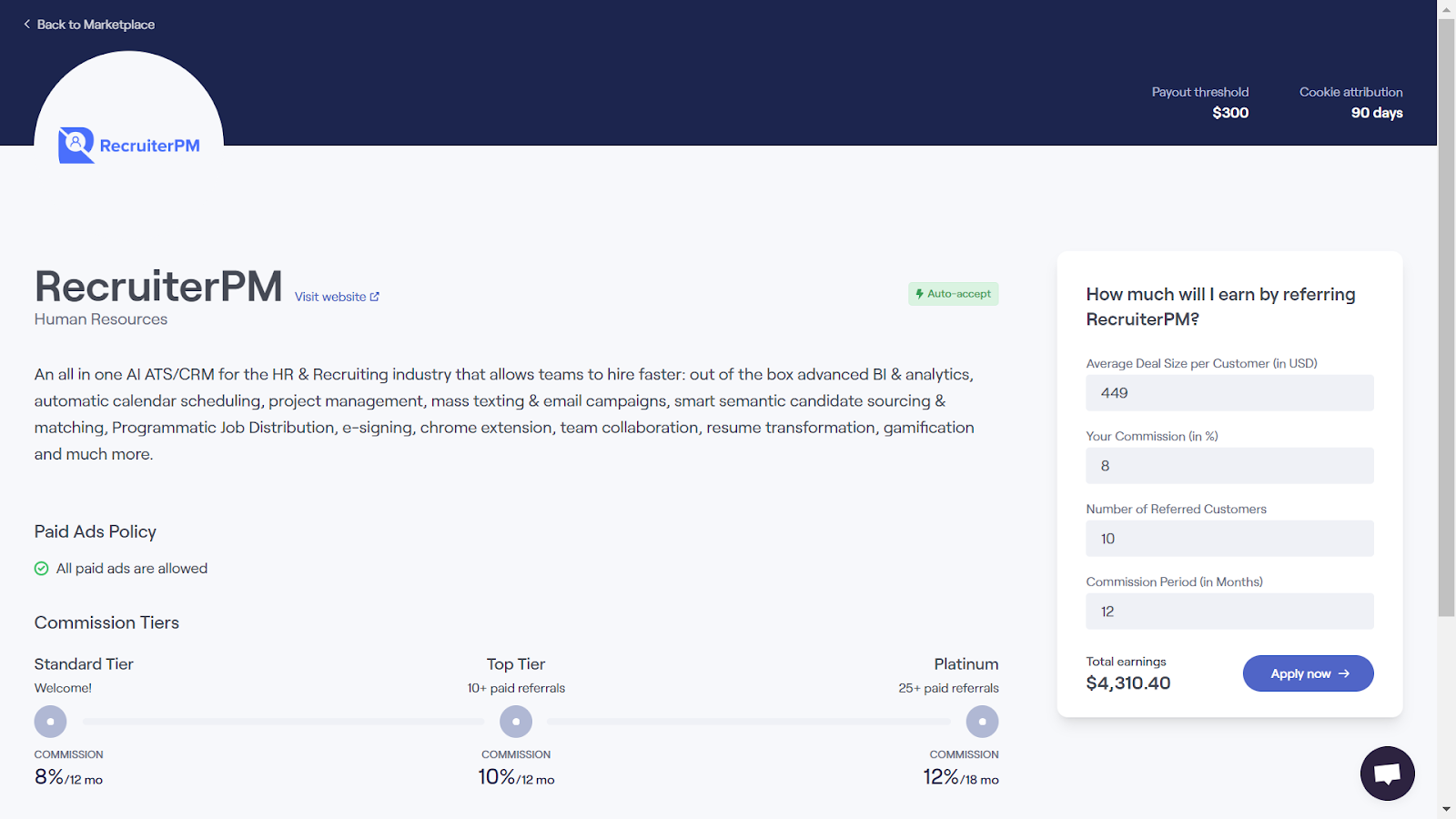Click the green checkmark next to paid ads policy
1456x819 pixels.
(x=41, y=568)
